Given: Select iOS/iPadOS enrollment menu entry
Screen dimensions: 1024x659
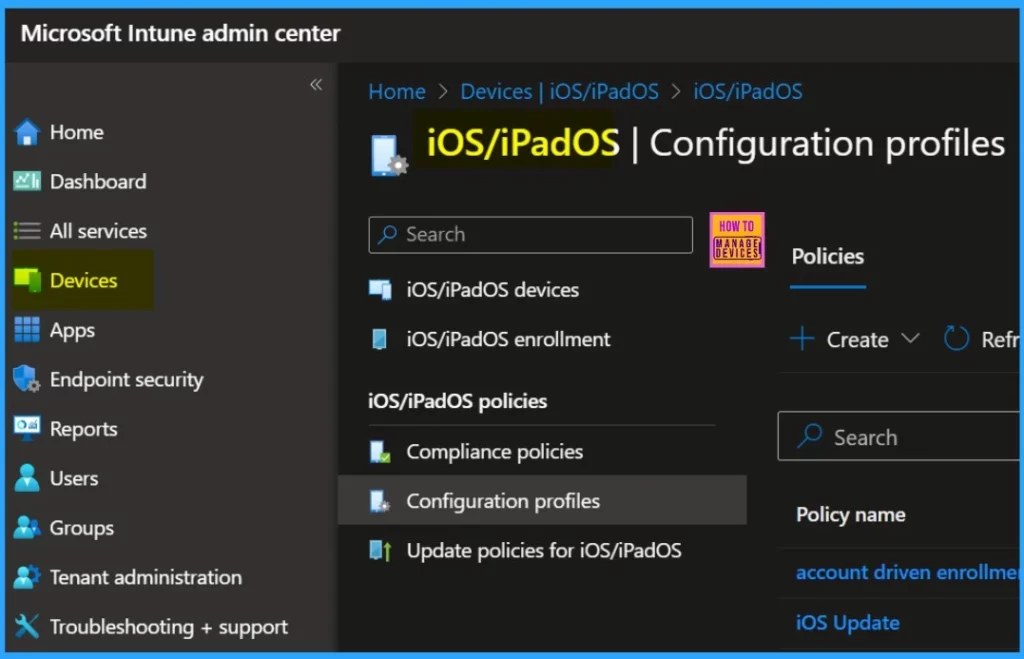Looking at the screenshot, I should tap(508, 339).
